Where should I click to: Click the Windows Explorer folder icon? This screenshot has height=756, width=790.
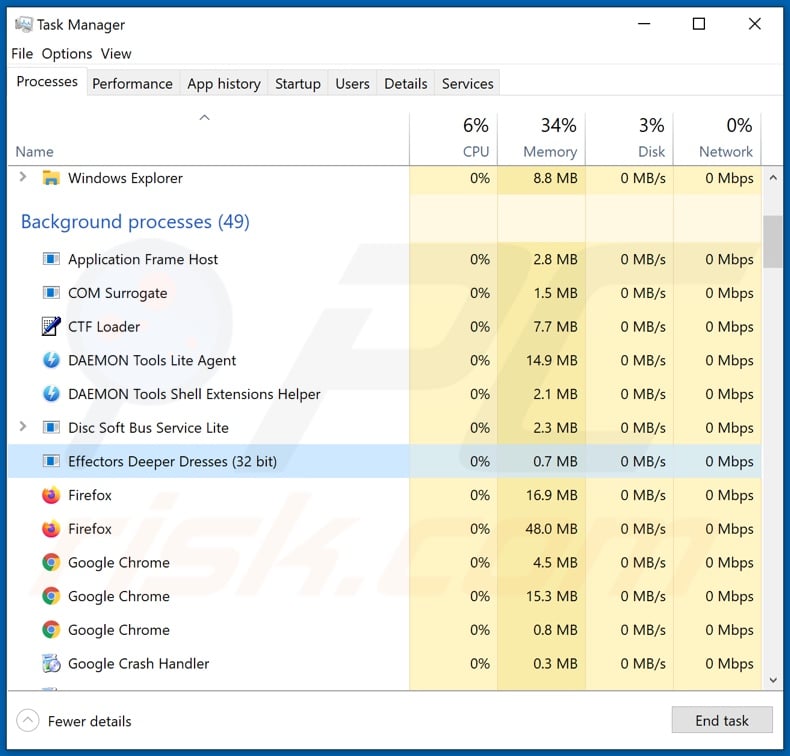(51, 178)
